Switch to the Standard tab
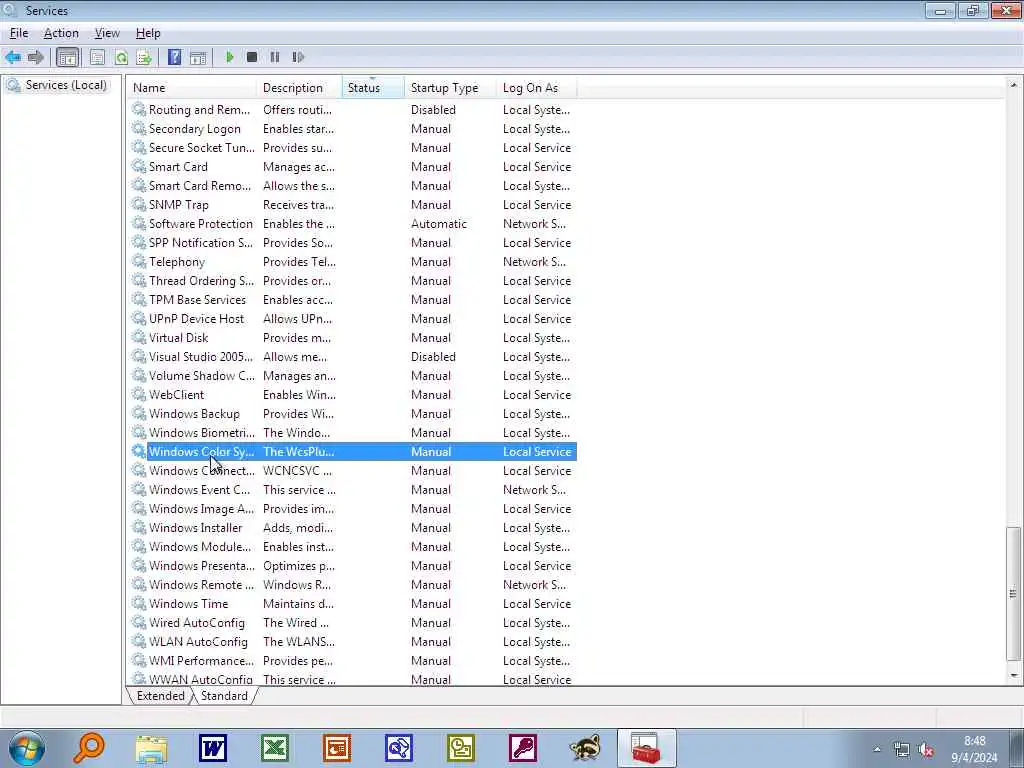Viewport: 1024px width, 768px height. coord(224,696)
